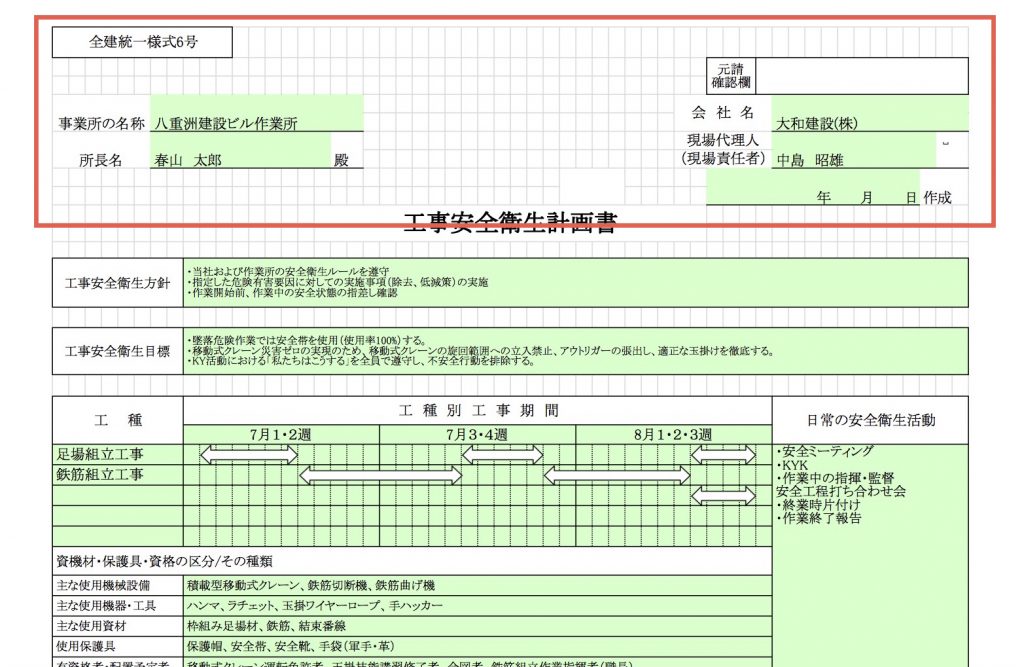
Task: Click the 年 月 日 creation date field
Action: [812, 187]
